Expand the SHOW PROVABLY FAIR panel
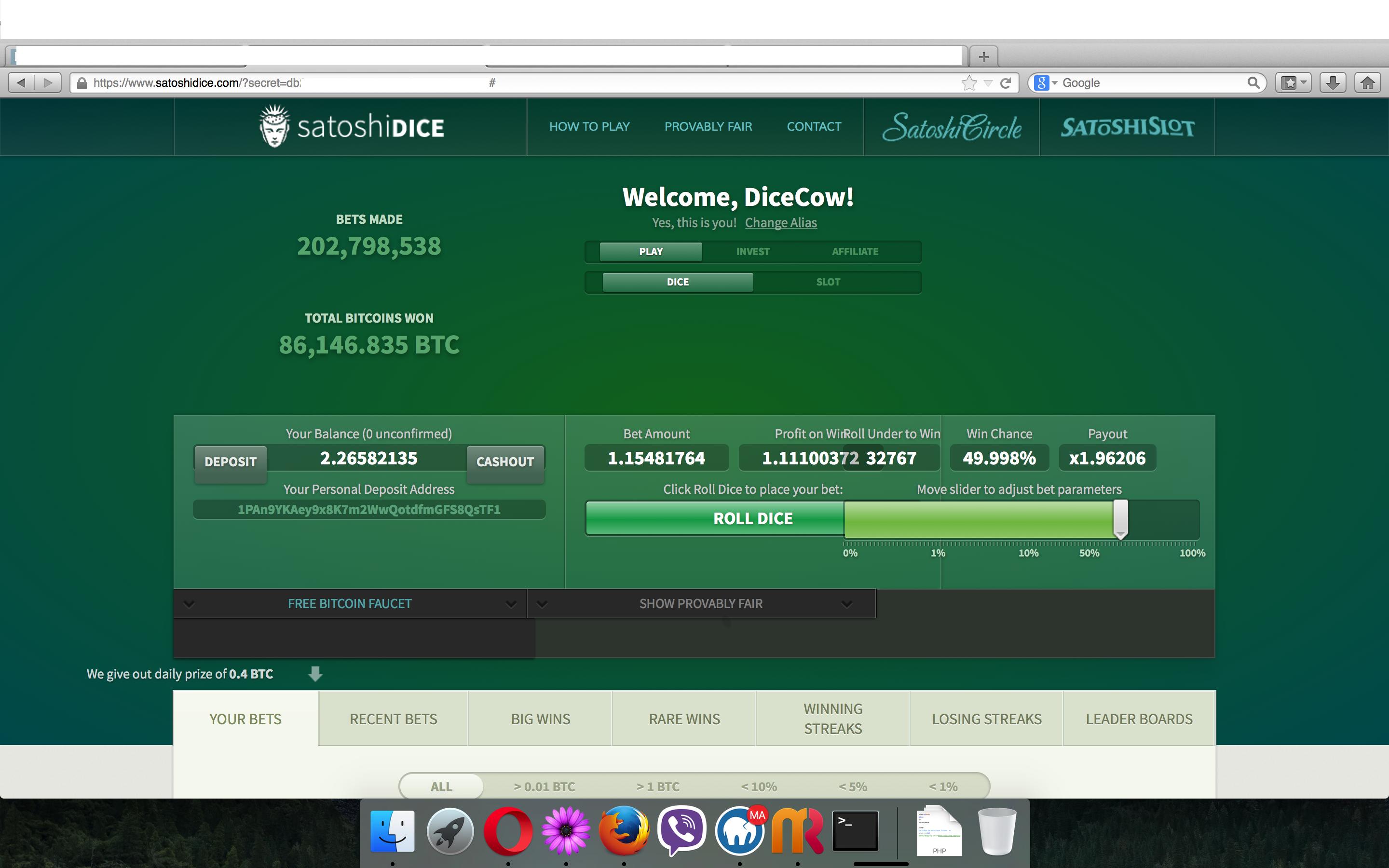The height and width of the screenshot is (868, 1389). pyautogui.click(x=701, y=604)
